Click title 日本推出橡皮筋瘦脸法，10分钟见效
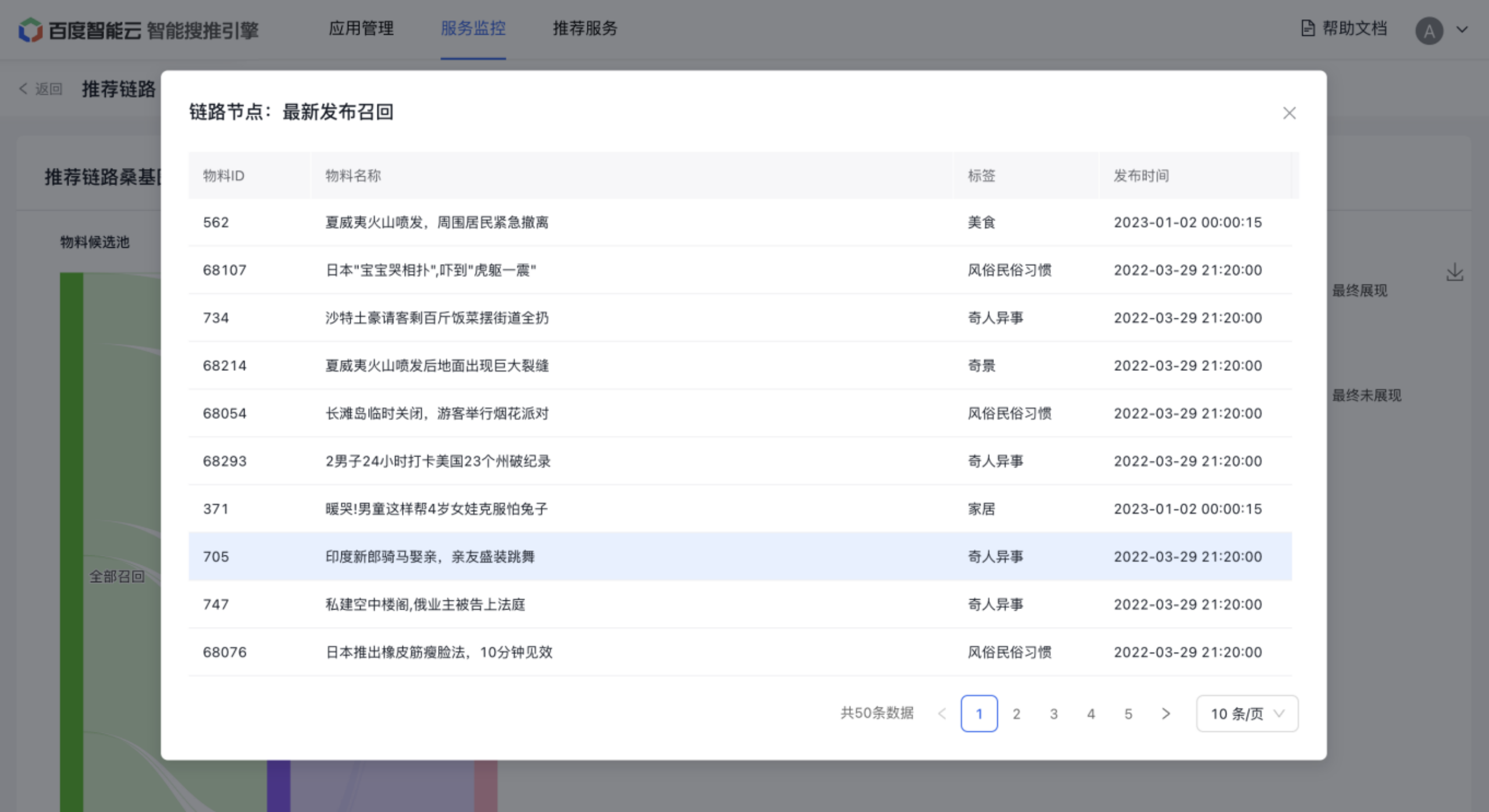1489x812 pixels. pyautogui.click(x=439, y=652)
